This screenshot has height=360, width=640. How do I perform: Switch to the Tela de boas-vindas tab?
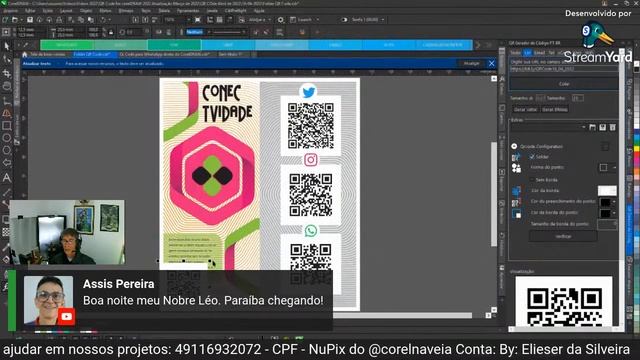pos(48,54)
